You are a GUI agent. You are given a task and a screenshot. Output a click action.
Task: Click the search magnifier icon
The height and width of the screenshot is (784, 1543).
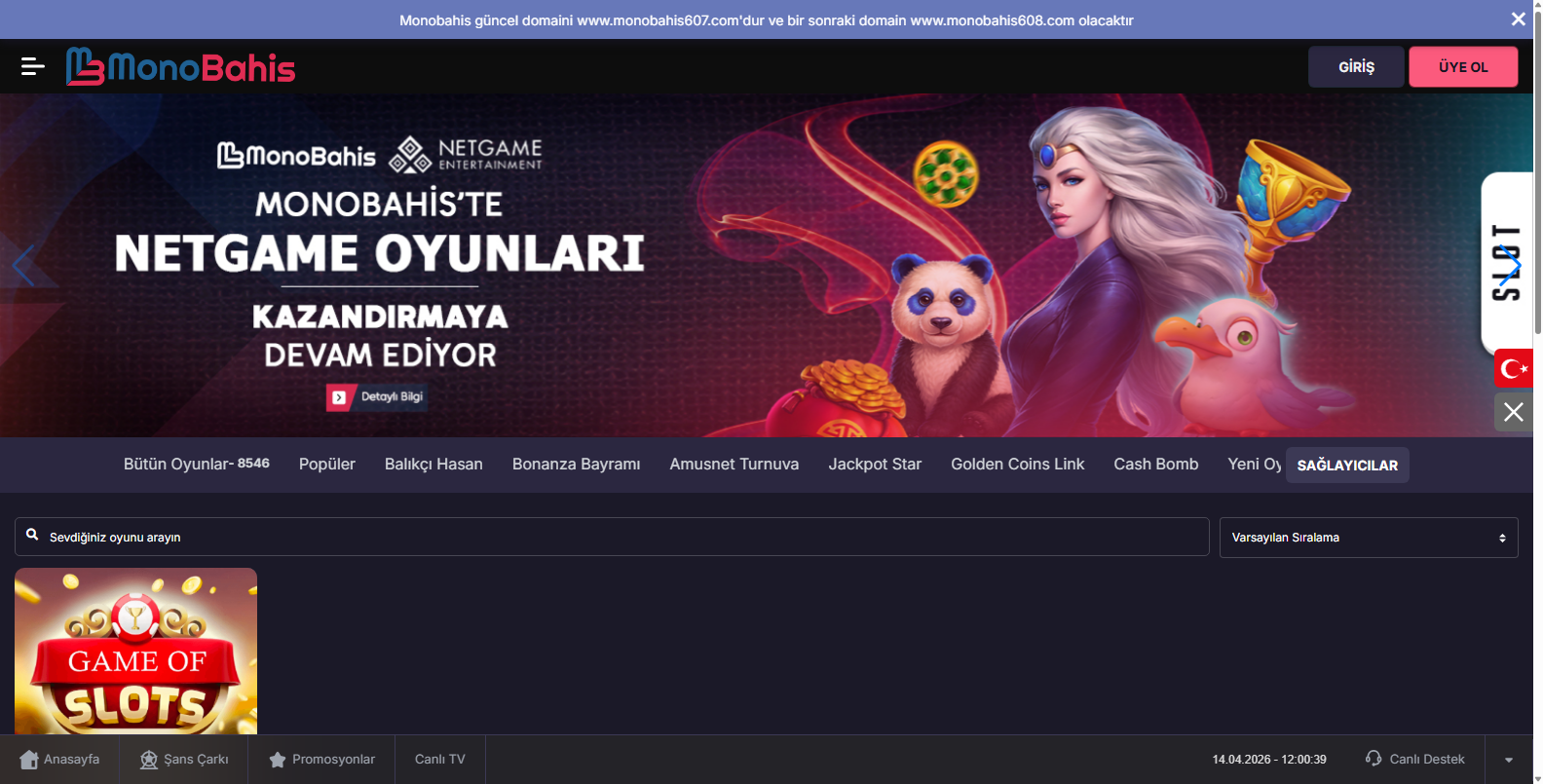click(x=32, y=536)
